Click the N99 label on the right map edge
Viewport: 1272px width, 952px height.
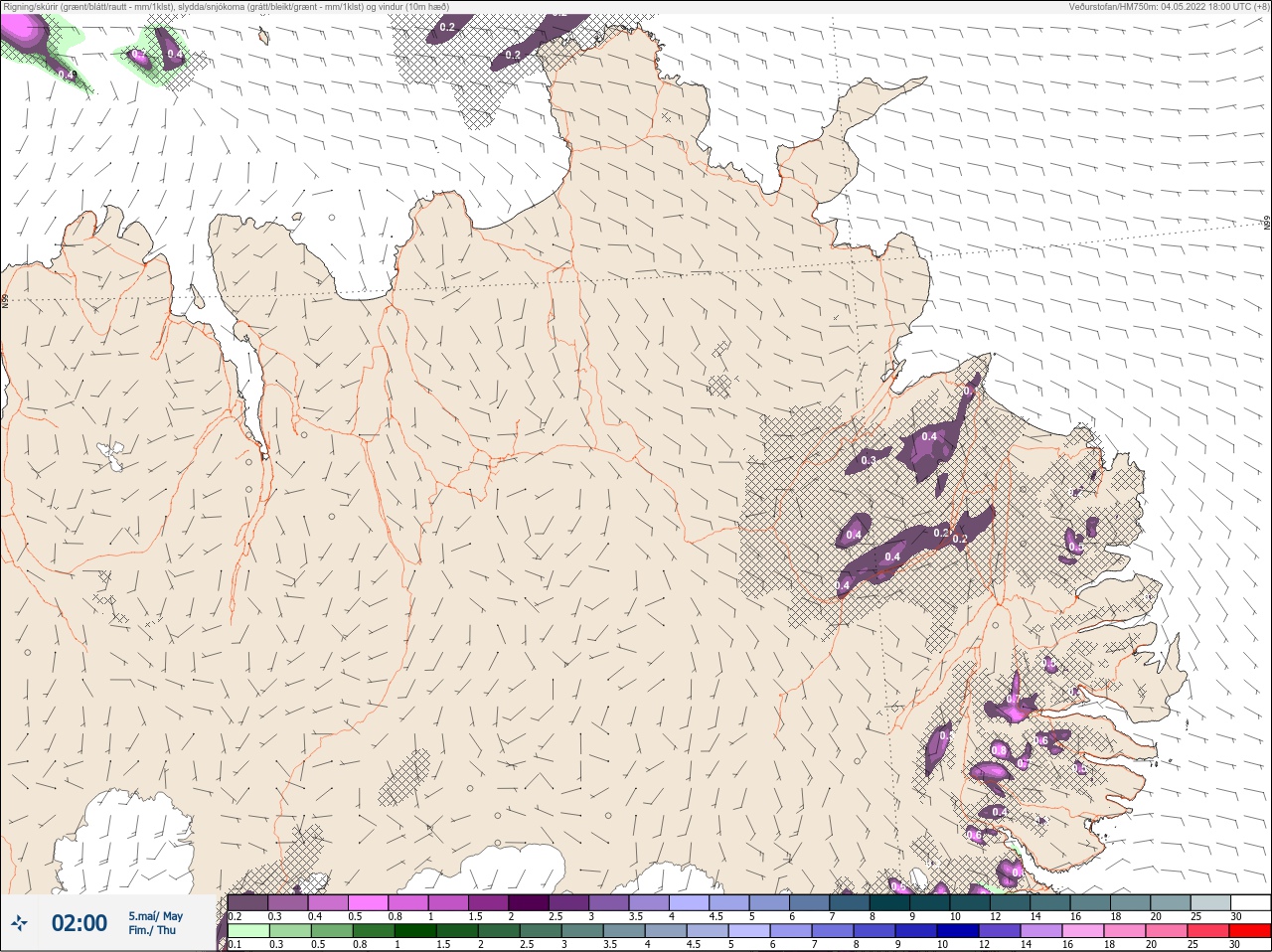(x=1267, y=224)
